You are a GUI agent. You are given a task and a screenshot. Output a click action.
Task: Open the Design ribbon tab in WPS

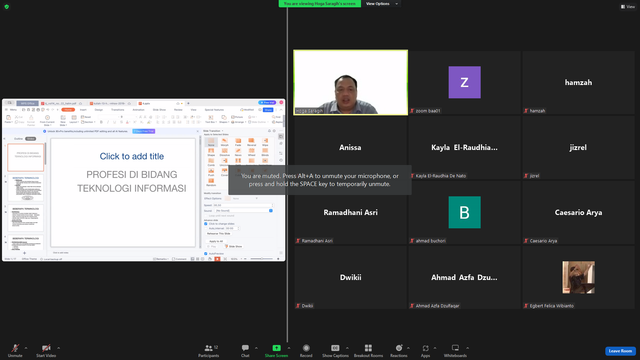pyautogui.click(x=99, y=110)
